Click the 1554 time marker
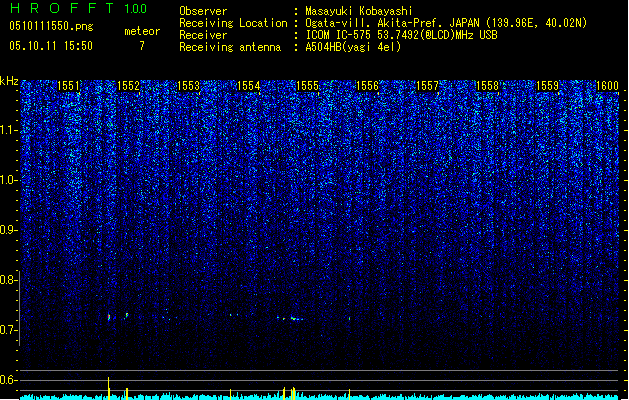 point(248,86)
